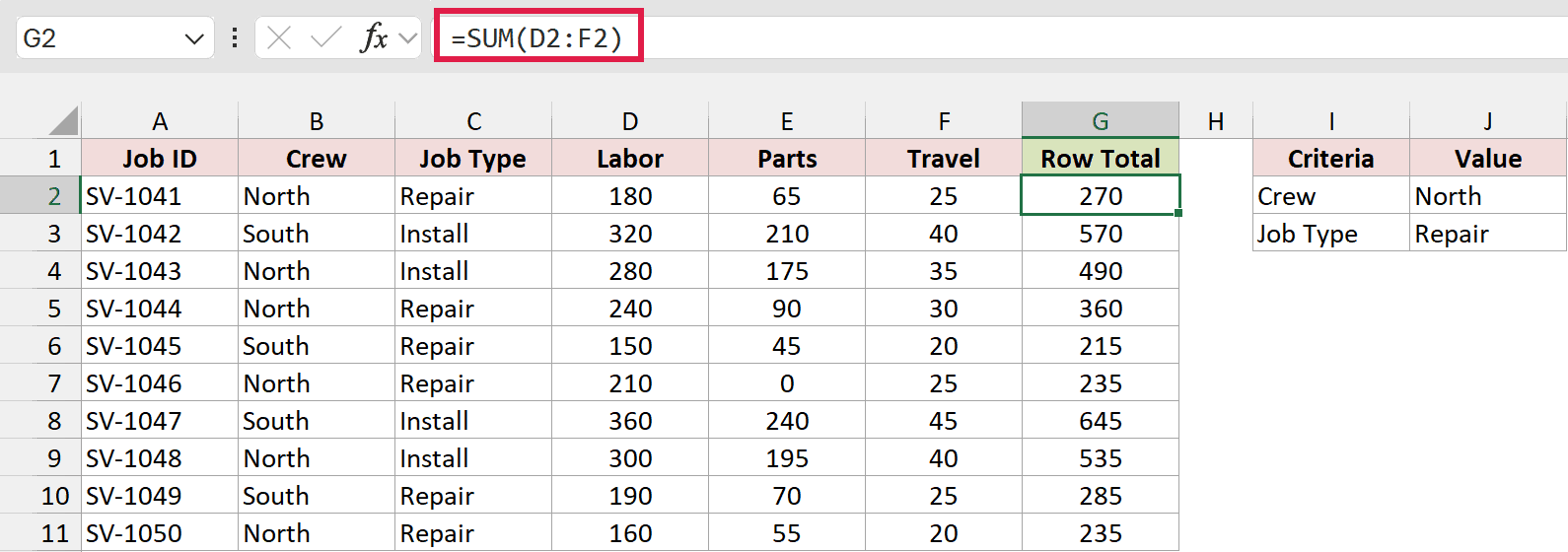Select Row Total cell showing 535

pyautogui.click(x=1101, y=457)
